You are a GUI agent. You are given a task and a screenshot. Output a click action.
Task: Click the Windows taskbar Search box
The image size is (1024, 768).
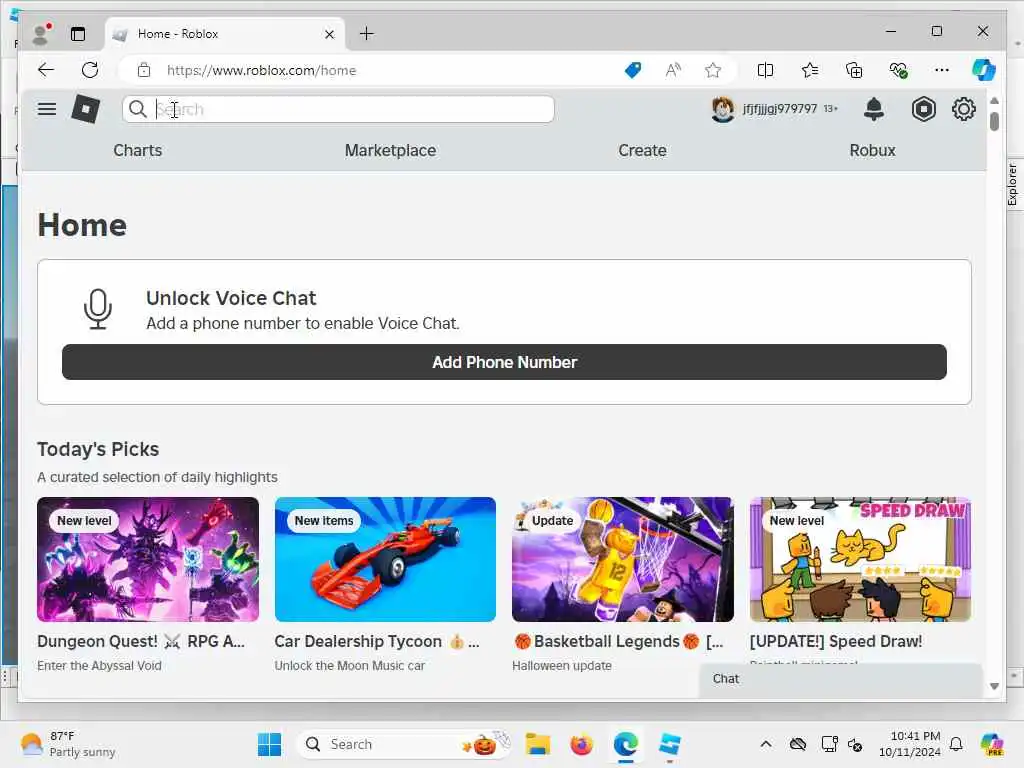pos(404,744)
